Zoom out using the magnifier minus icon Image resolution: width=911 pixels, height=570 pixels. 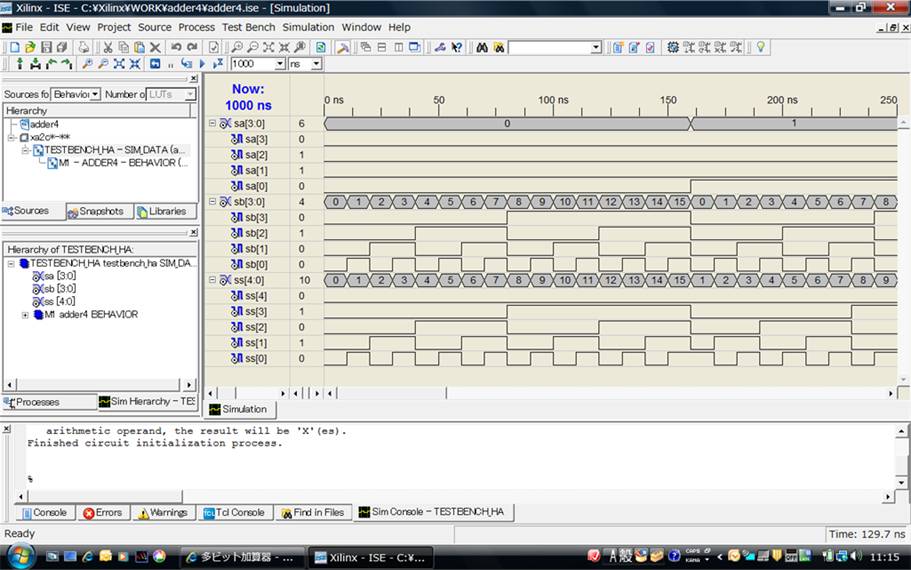(253, 48)
